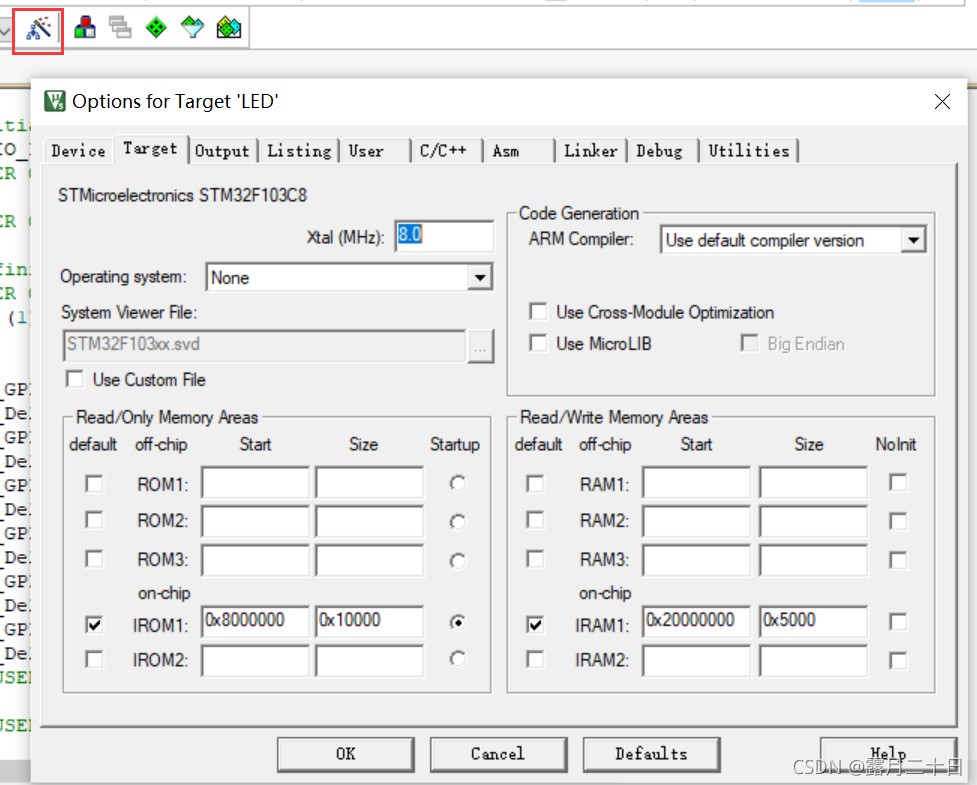
Task: Select the IROM1 Startup radio button
Action: [457, 622]
